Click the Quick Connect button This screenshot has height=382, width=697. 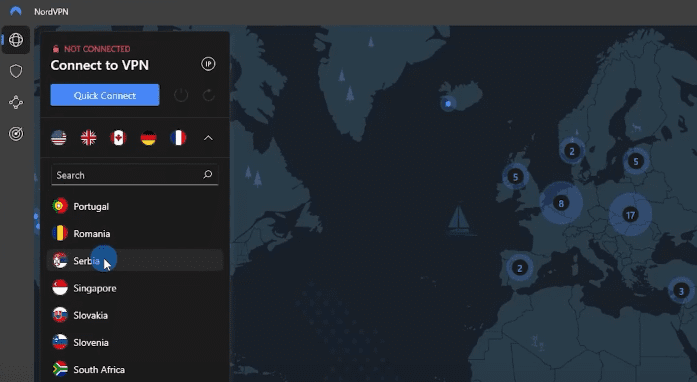click(105, 95)
